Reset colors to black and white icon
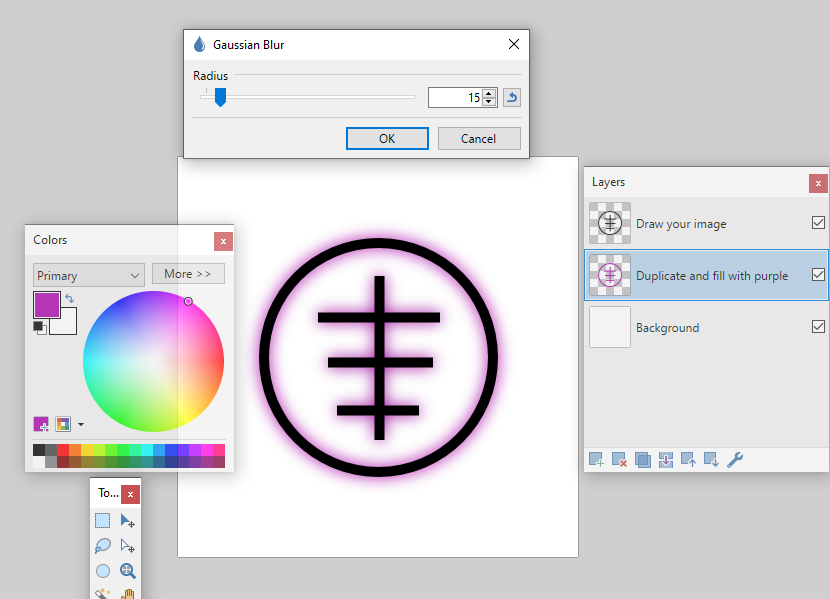This screenshot has width=830, height=599. 40,328
